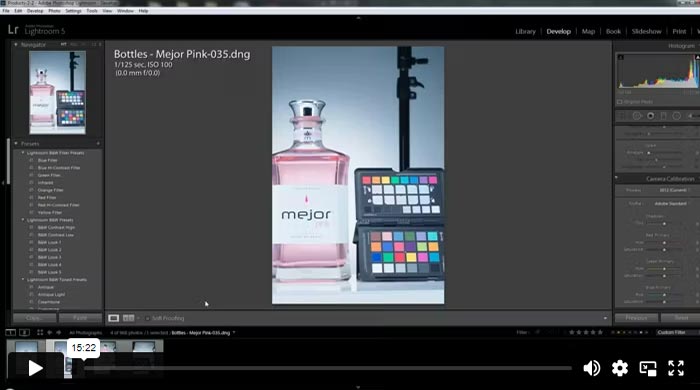The width and height of the screenshot is (700, 390).
Task: Toggle the Original Photo checkbox
Action: [x=620, y=102]
